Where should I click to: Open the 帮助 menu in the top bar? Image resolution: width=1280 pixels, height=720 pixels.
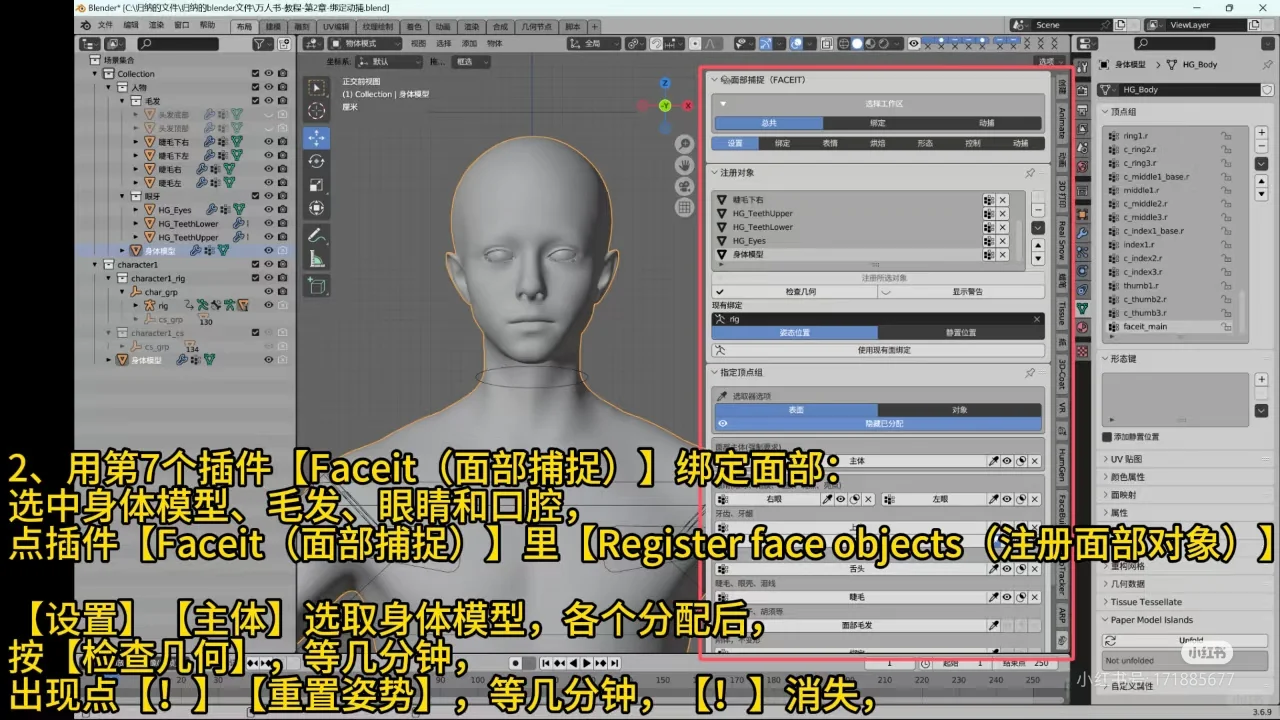(207, 27)
